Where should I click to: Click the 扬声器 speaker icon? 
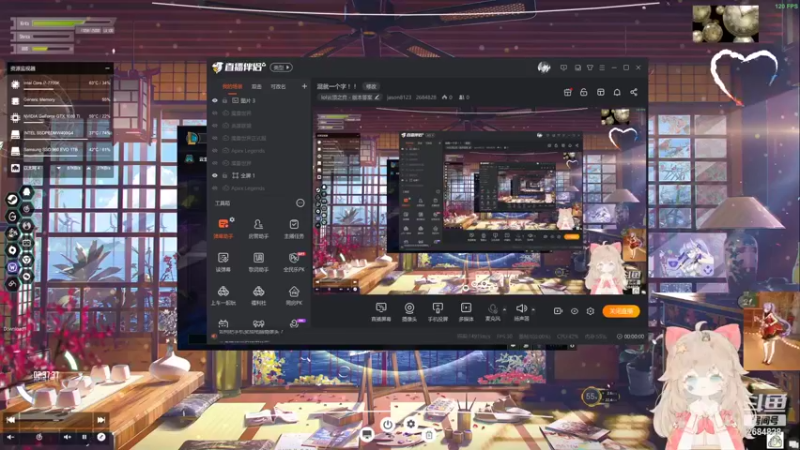pyautogui.click(x=521, y=308)
